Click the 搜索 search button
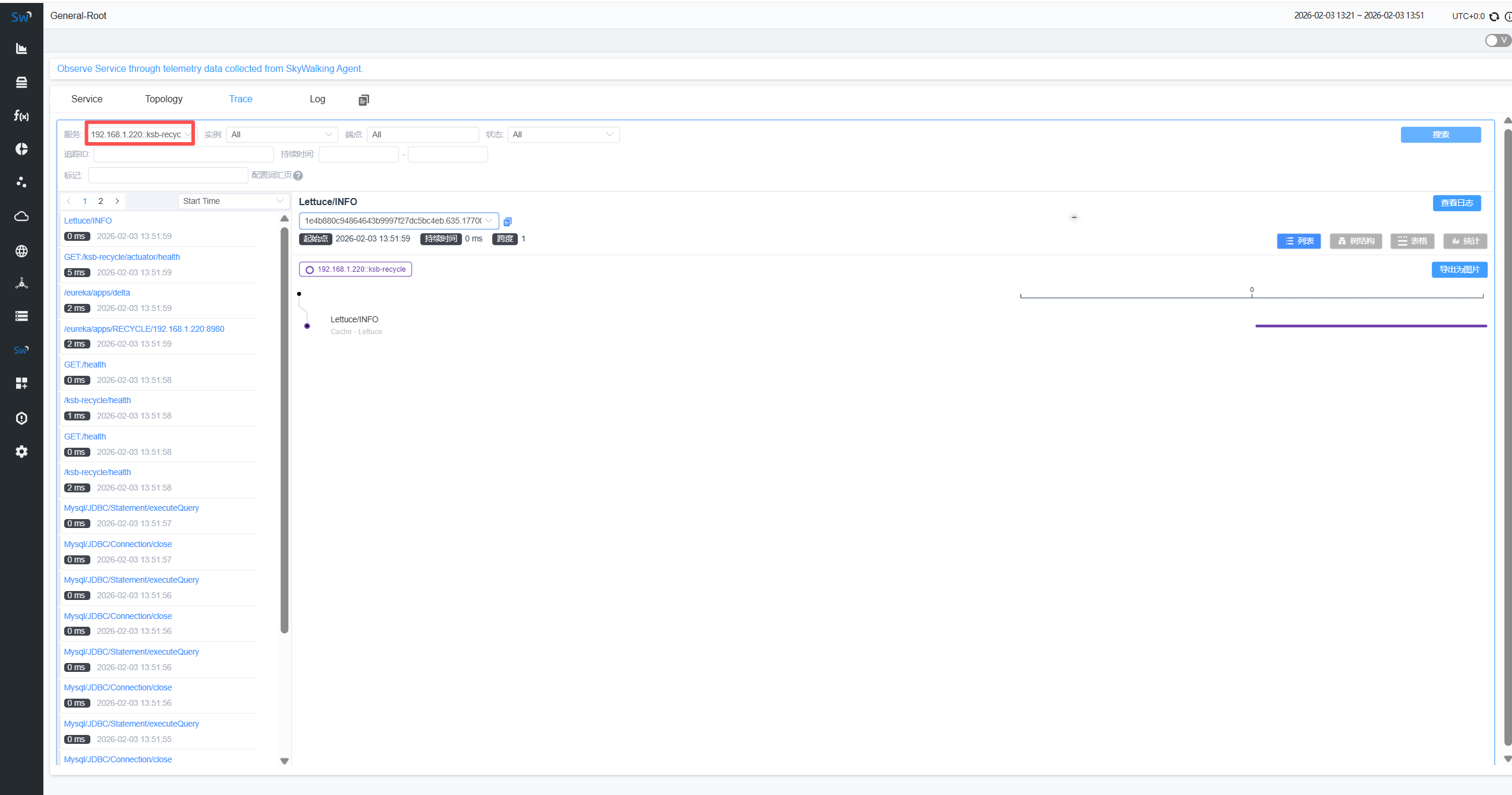The image size is (1512, 795). pos(1440,134)
